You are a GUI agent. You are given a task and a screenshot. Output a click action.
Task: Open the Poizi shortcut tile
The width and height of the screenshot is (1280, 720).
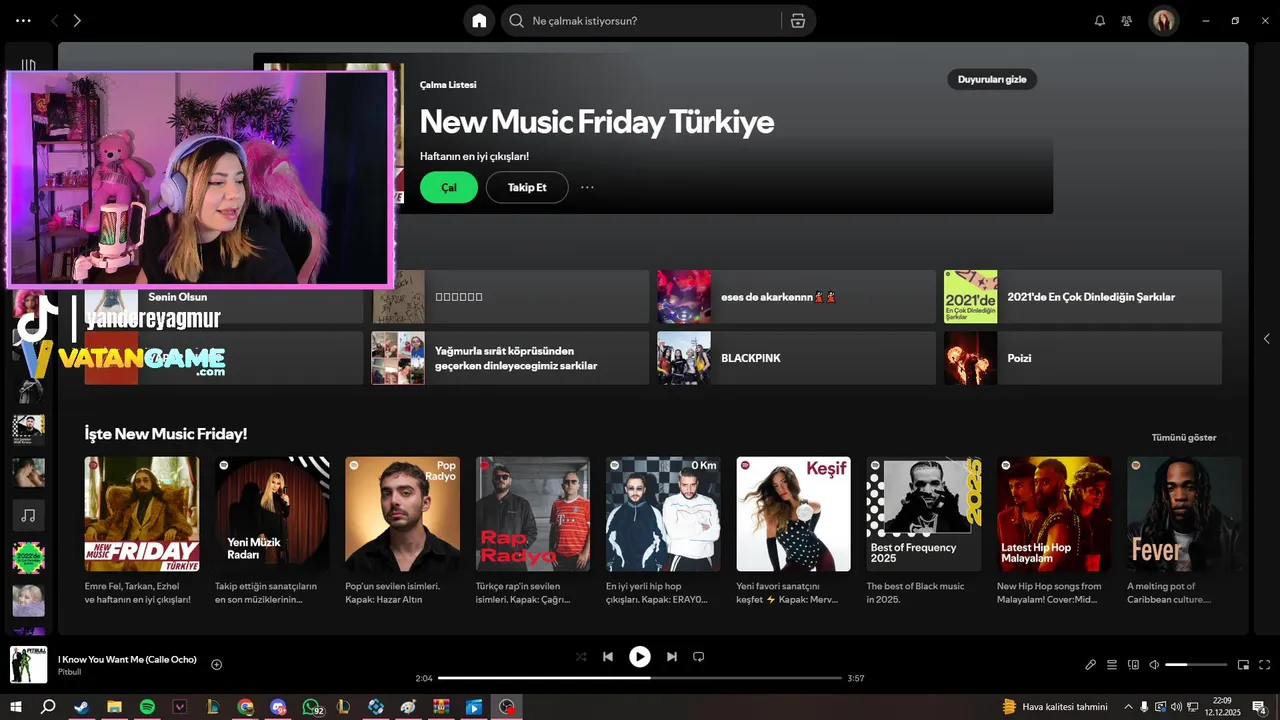tap(1083, 358)
